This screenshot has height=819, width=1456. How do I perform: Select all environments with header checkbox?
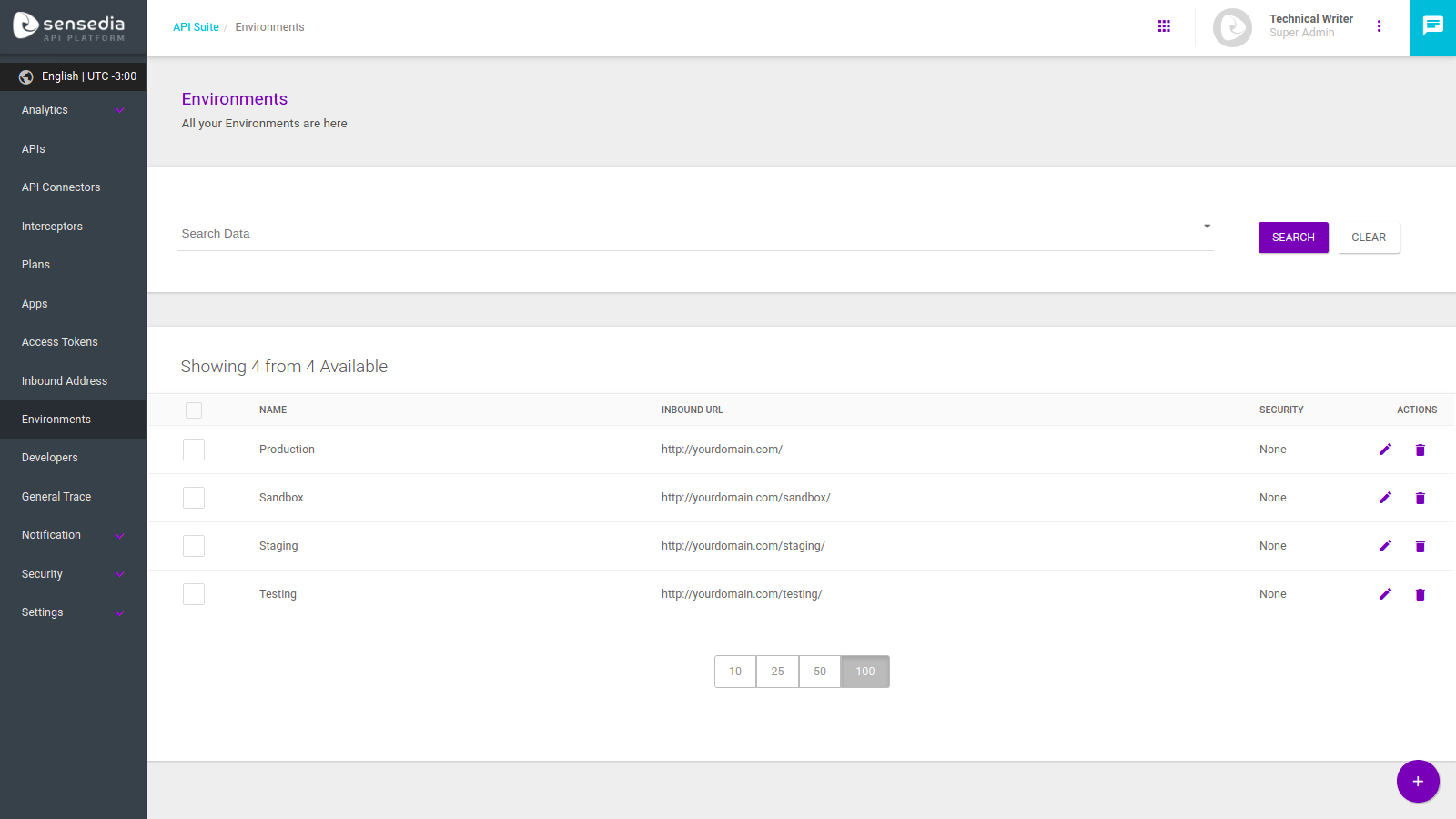click(x=194, y=410)
